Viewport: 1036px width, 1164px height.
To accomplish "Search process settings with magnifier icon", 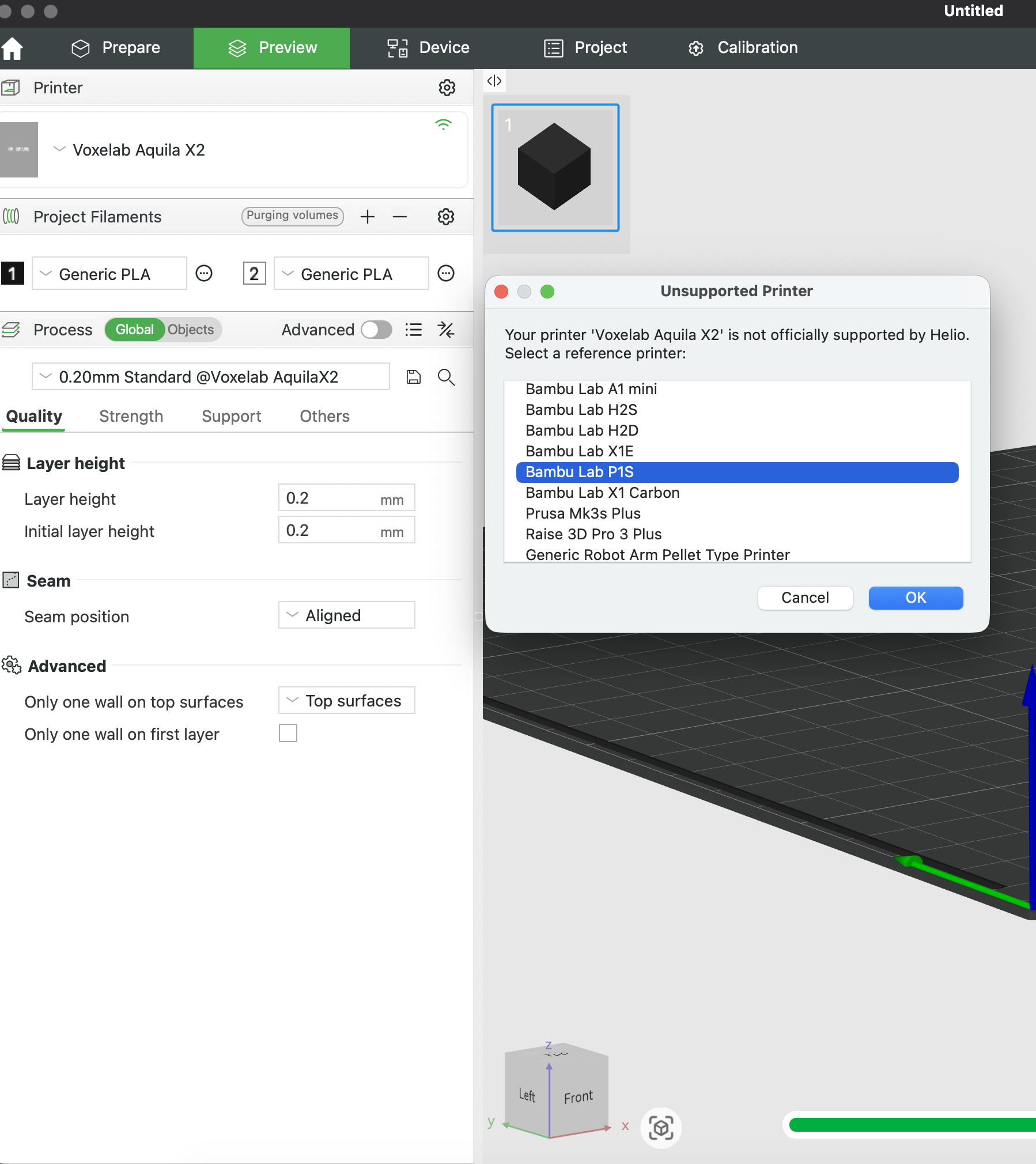I will point(446,377).
